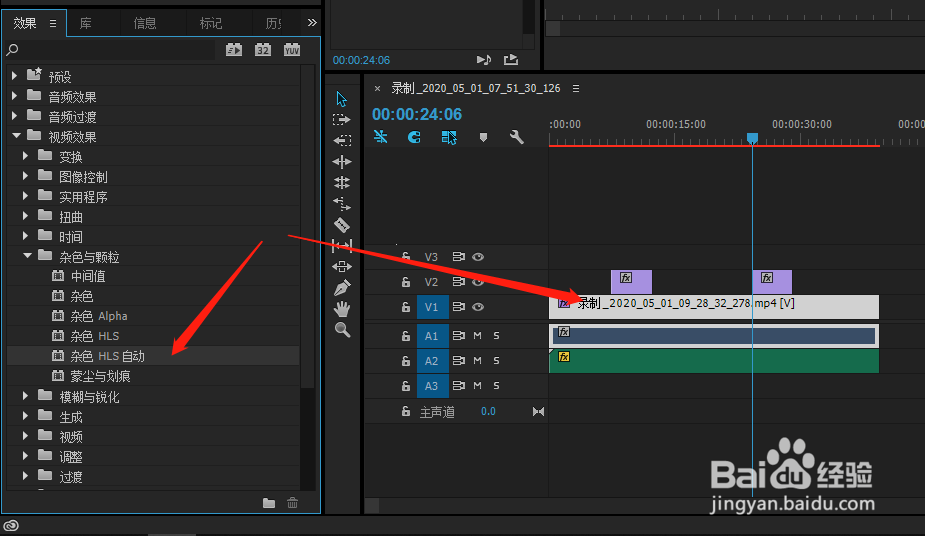Show hidden panel tabs overflow chevron
This screenshot has width=925, height=536.
pos(312,22)
